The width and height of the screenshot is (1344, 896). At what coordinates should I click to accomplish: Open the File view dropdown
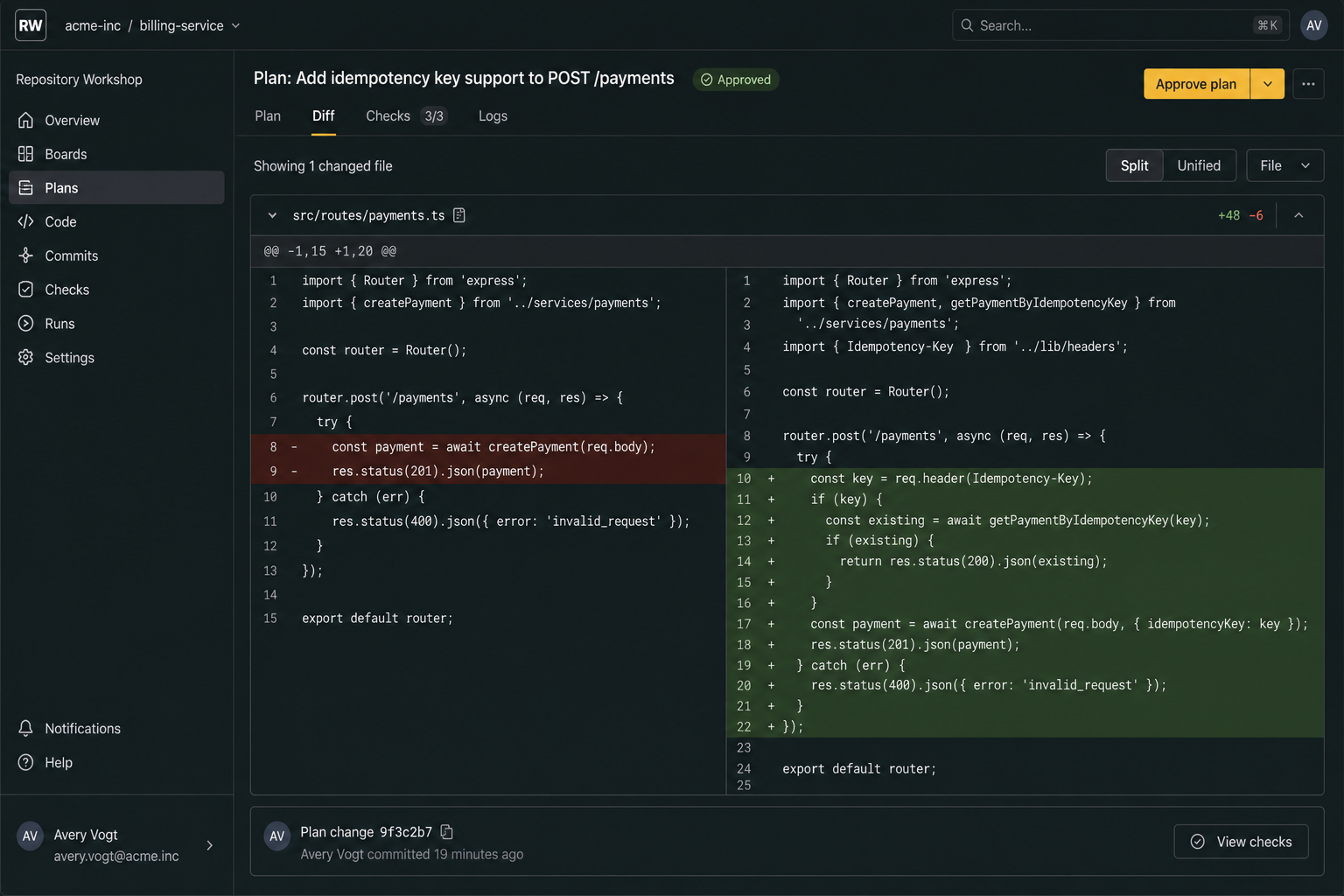pyautogui.click(x=1284, y=165)
